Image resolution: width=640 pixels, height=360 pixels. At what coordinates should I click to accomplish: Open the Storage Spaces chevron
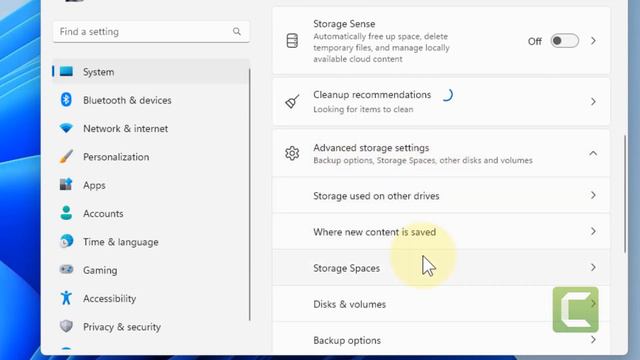(593, 268)
